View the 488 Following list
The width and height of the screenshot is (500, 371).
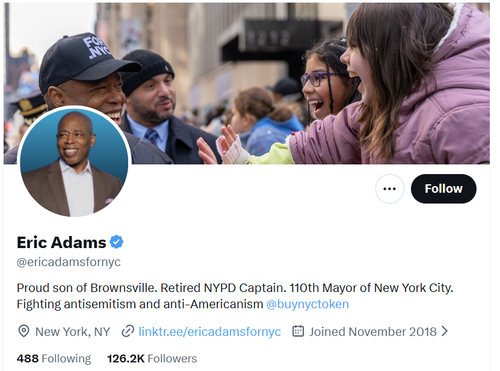(54, 359)
